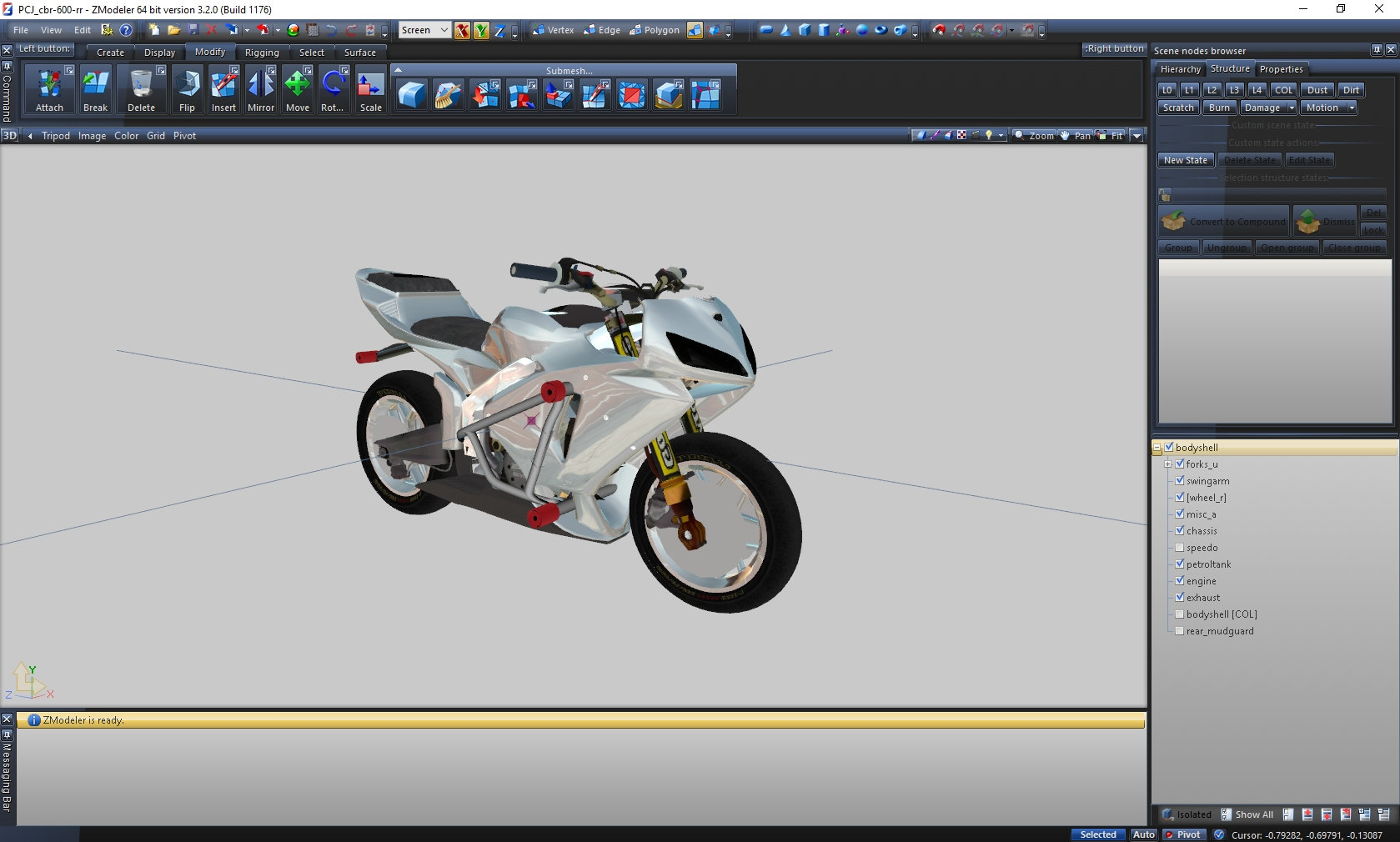
Task: Open the Screen axis dropdown
Action: 444,30
